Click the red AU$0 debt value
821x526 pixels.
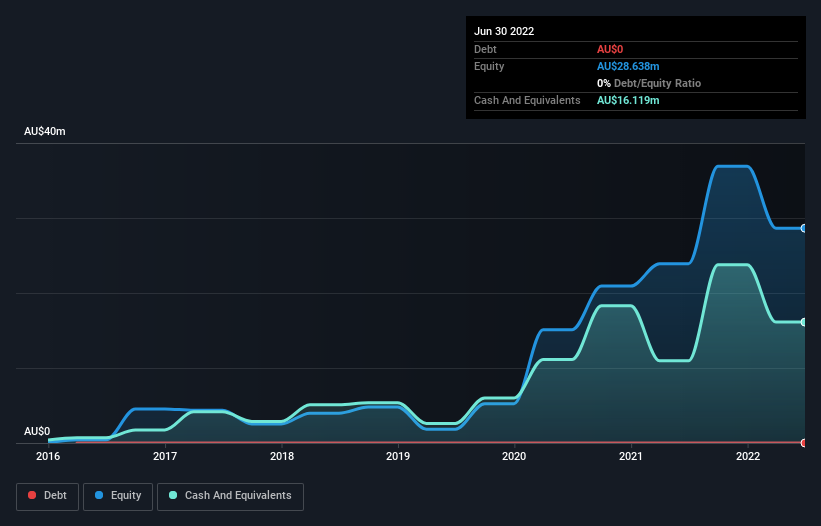(x=610, y=49)
